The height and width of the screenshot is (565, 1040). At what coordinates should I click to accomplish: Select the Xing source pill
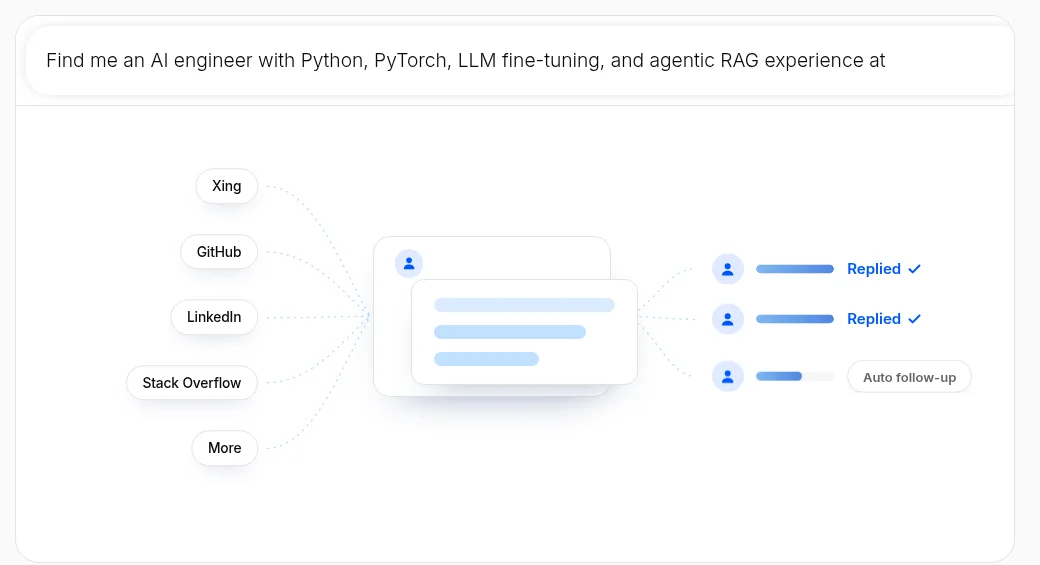point(227,186)
